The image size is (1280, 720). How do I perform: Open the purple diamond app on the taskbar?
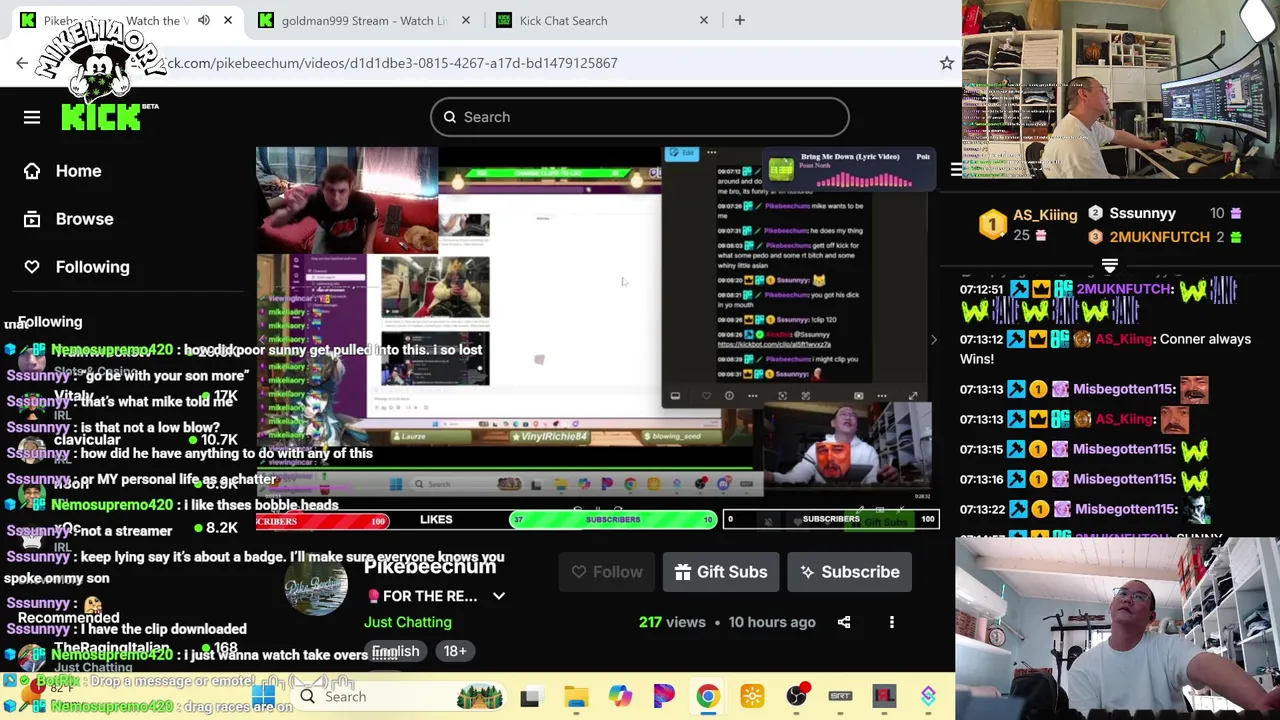[928, 696]
